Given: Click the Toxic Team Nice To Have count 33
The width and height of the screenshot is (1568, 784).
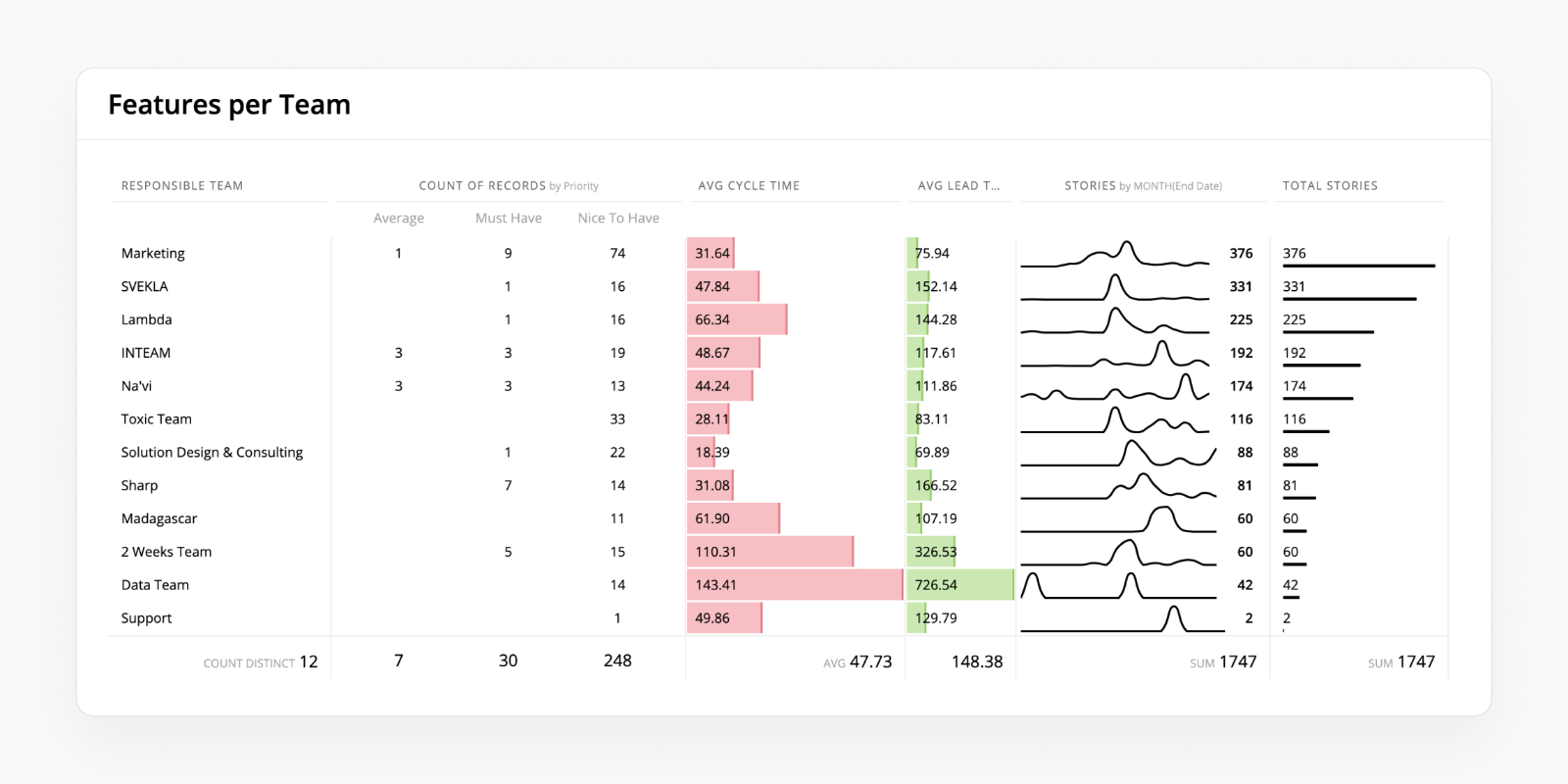Looking at the screenshot, I should point(617,419).
